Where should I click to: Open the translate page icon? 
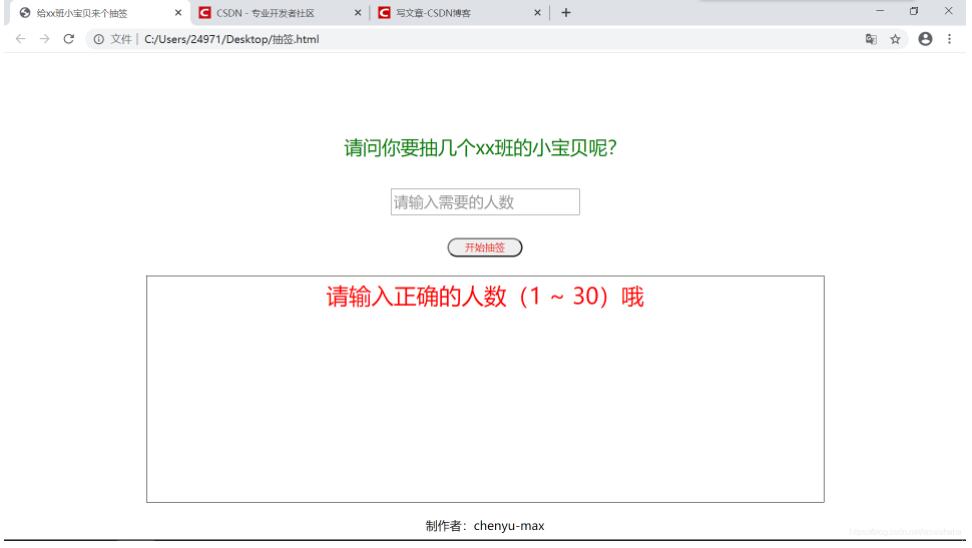tap(871, 39)
